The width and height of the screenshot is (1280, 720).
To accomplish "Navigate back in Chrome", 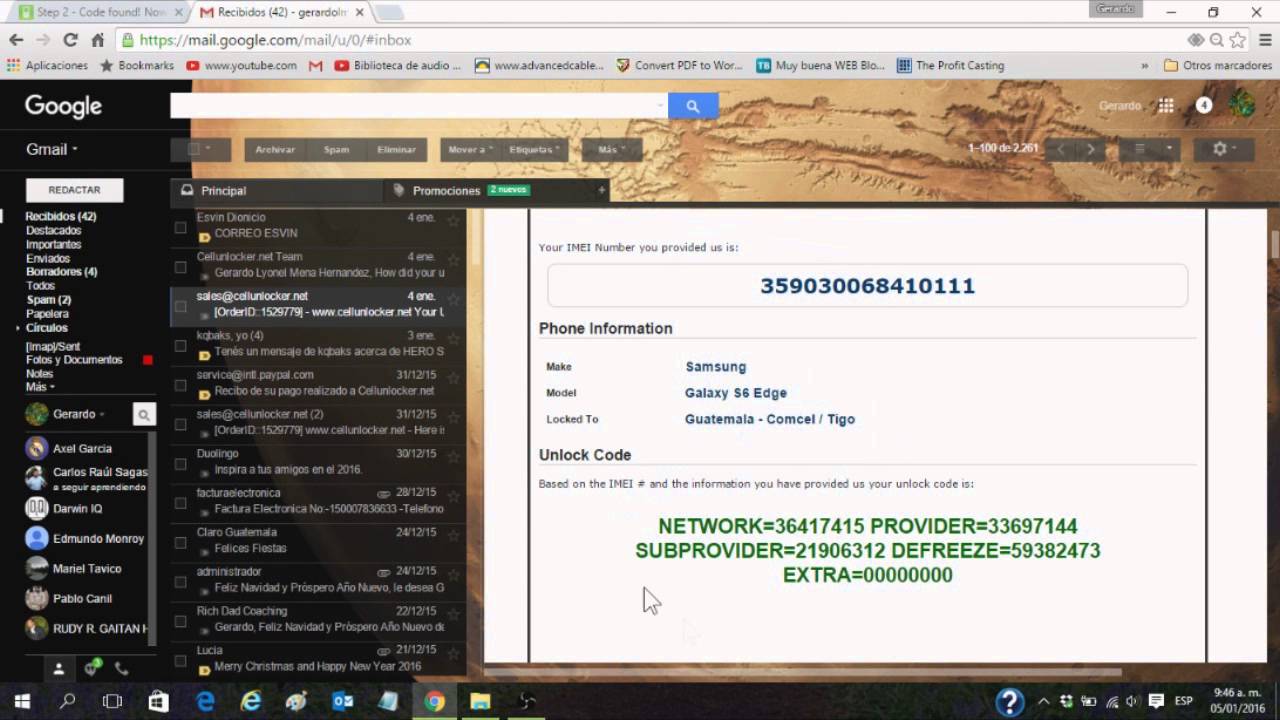I will (x=16, y=40).
